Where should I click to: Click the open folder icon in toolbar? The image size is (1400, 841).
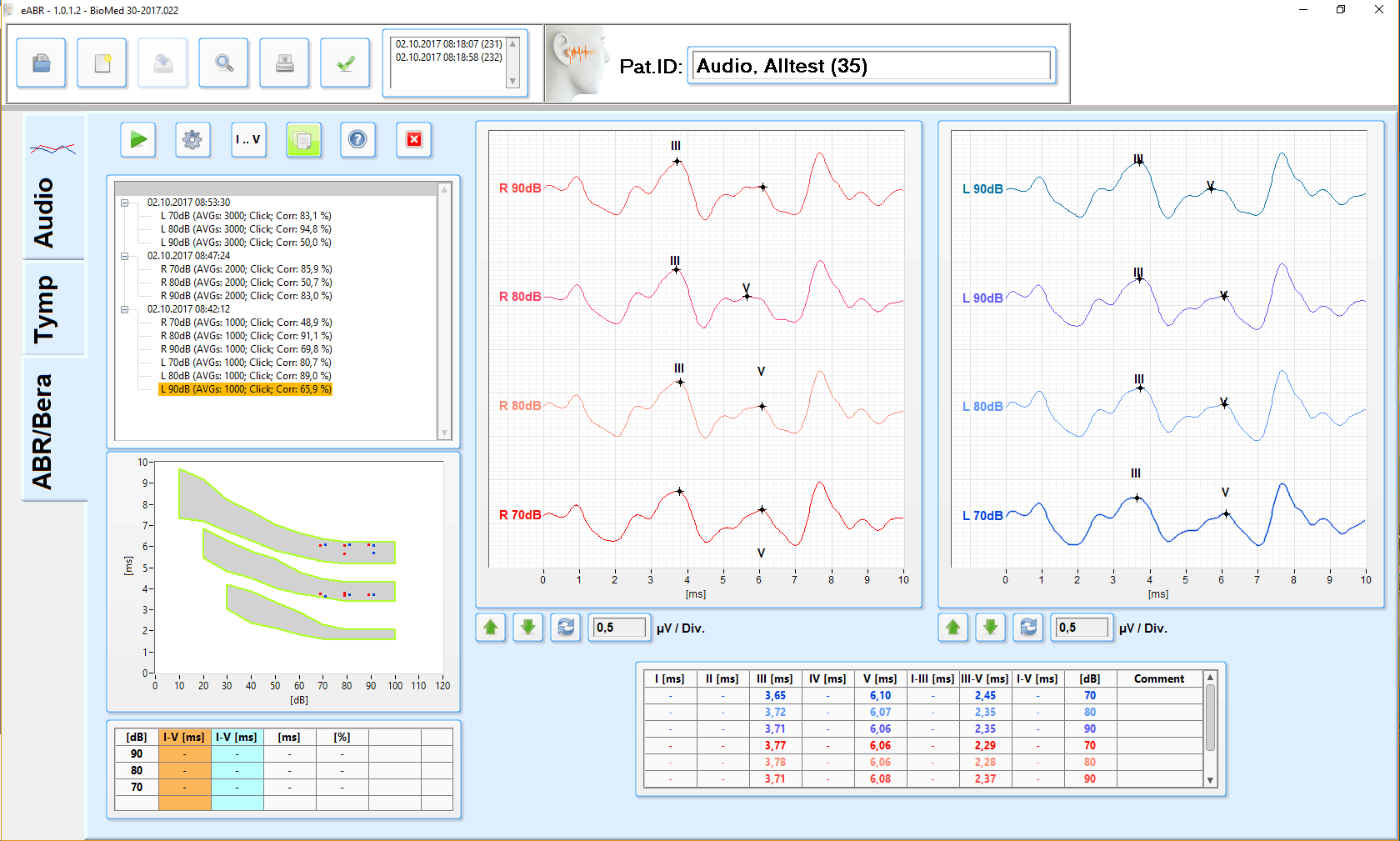[41, 63]
